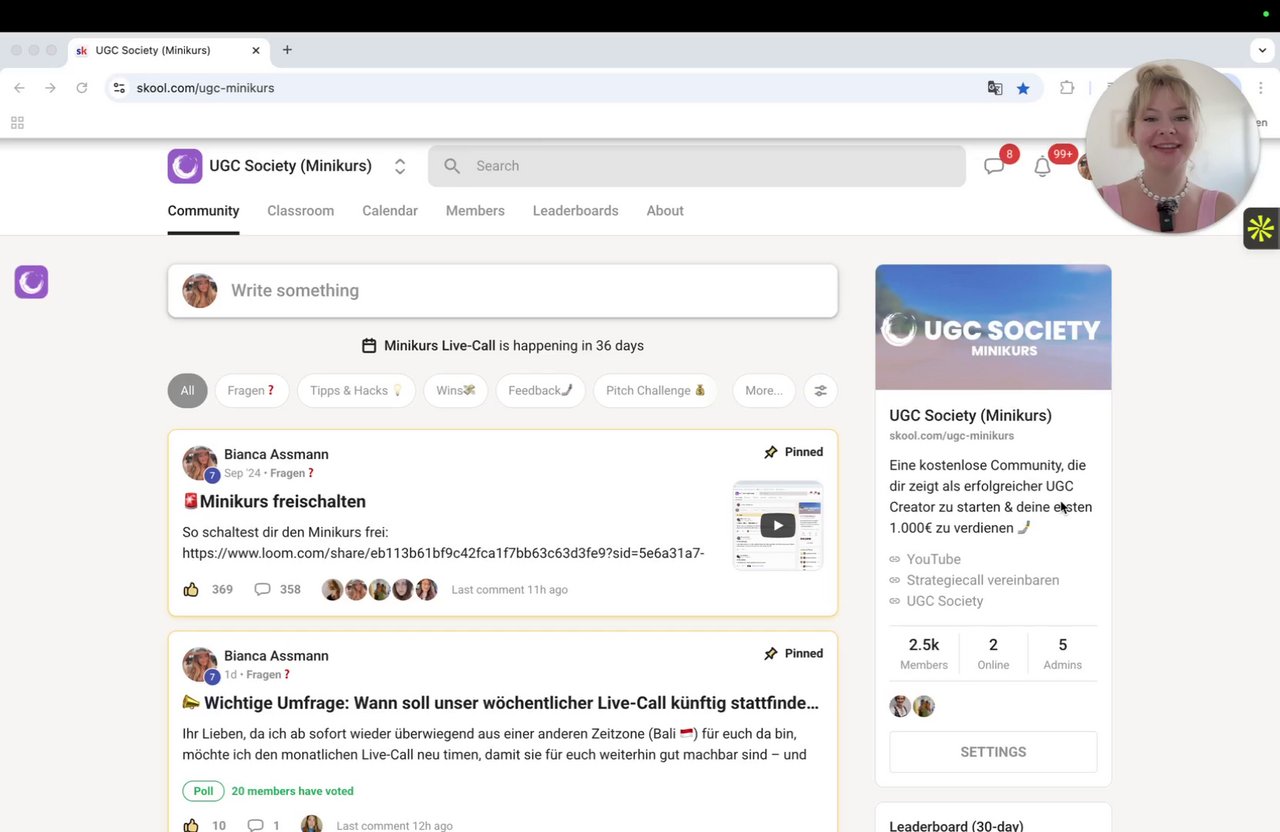Expand the community switcher arrows

click(x=400, y=166)
